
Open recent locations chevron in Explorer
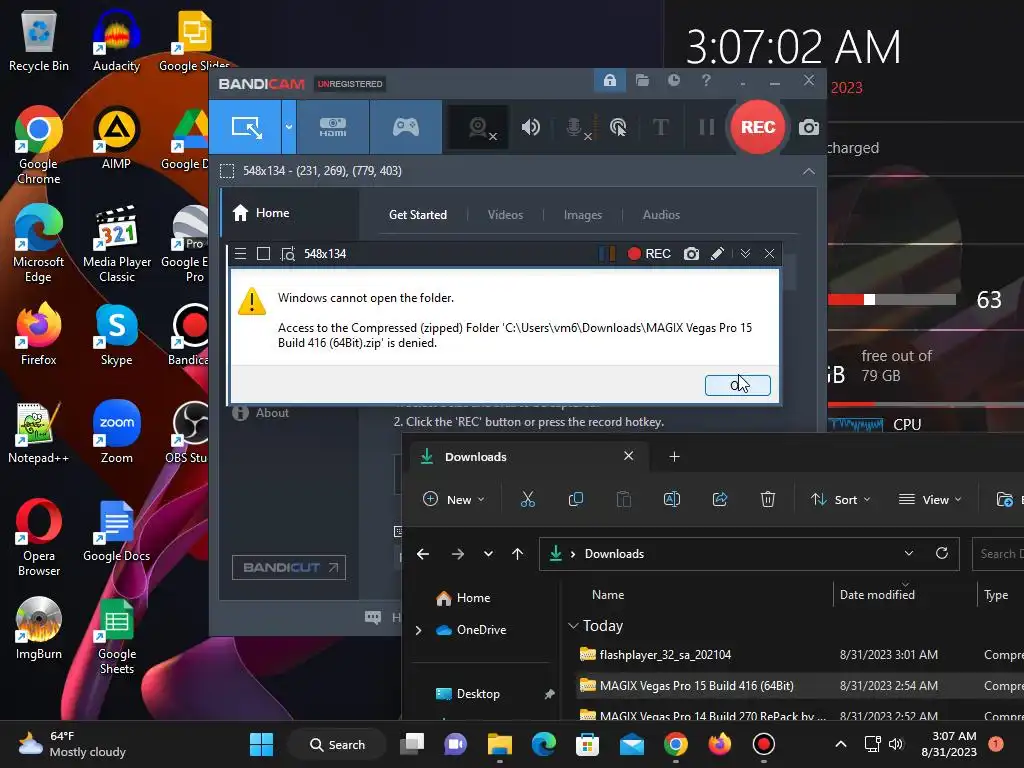(x=488, y=554)
